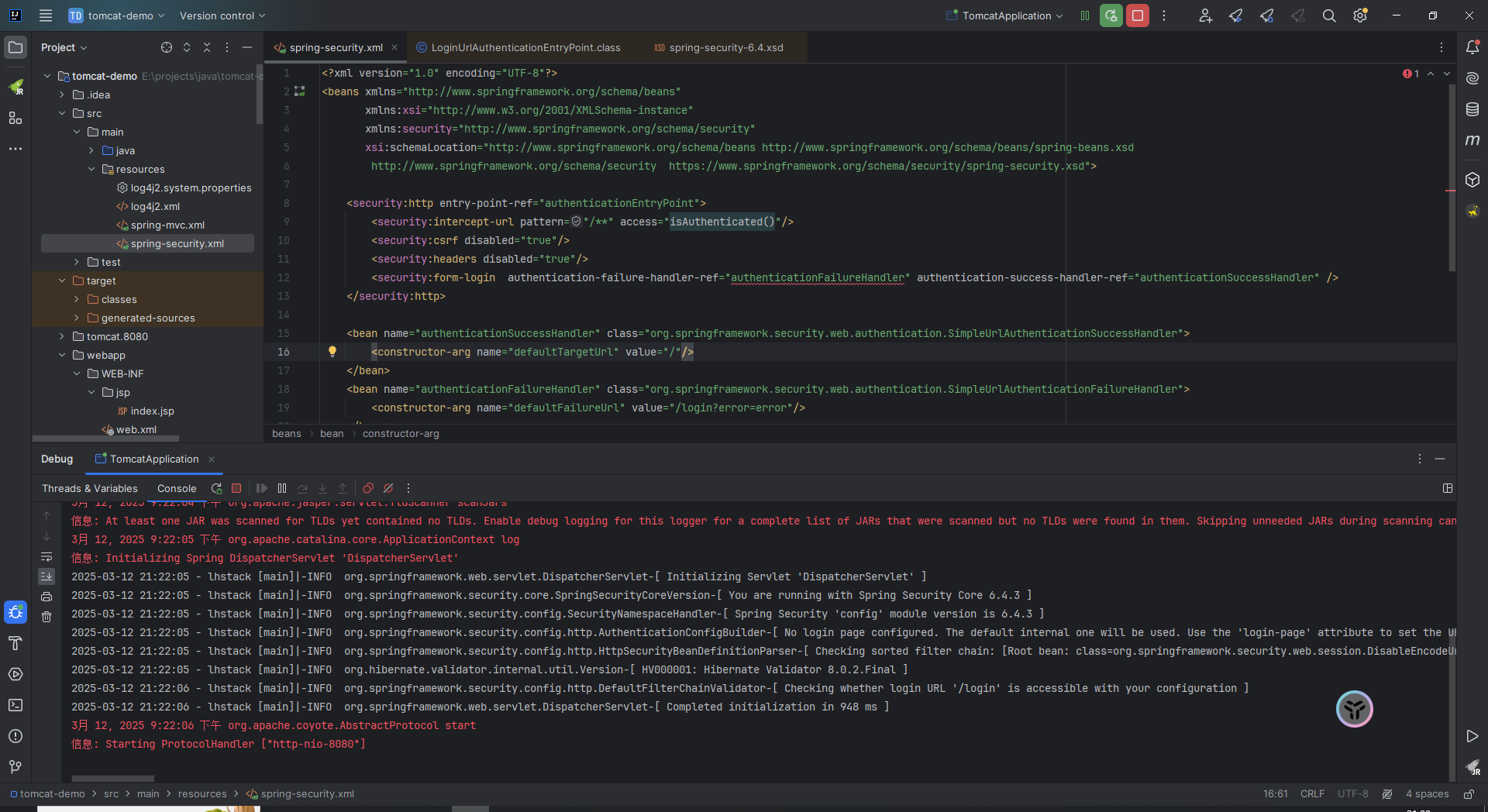1488x812 pixels.
Task: Clear all console output with the trash icon
Action: pyautogui.click(x=46, y=617)
